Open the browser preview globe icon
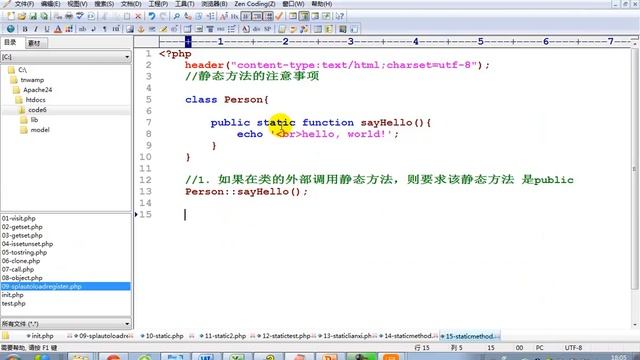 click(x=11, y=29)
